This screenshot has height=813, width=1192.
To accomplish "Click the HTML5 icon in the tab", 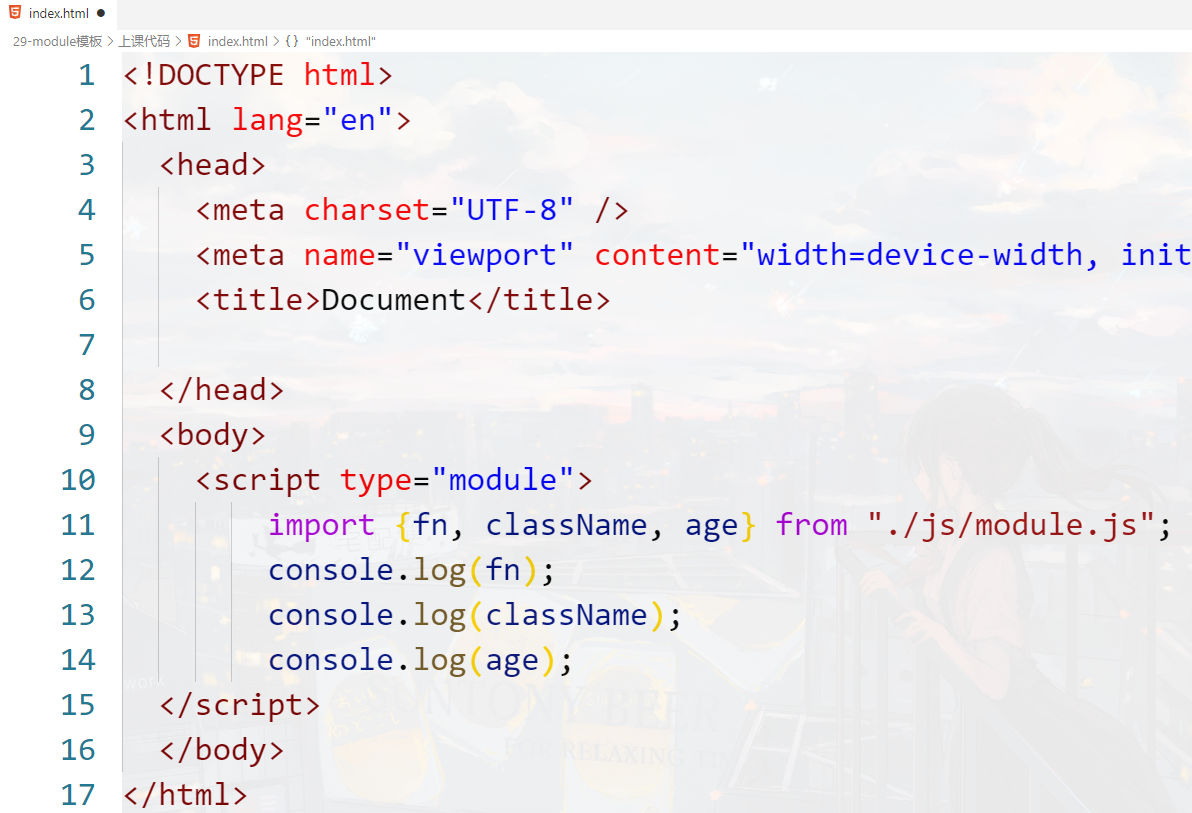I will point(15,13).
